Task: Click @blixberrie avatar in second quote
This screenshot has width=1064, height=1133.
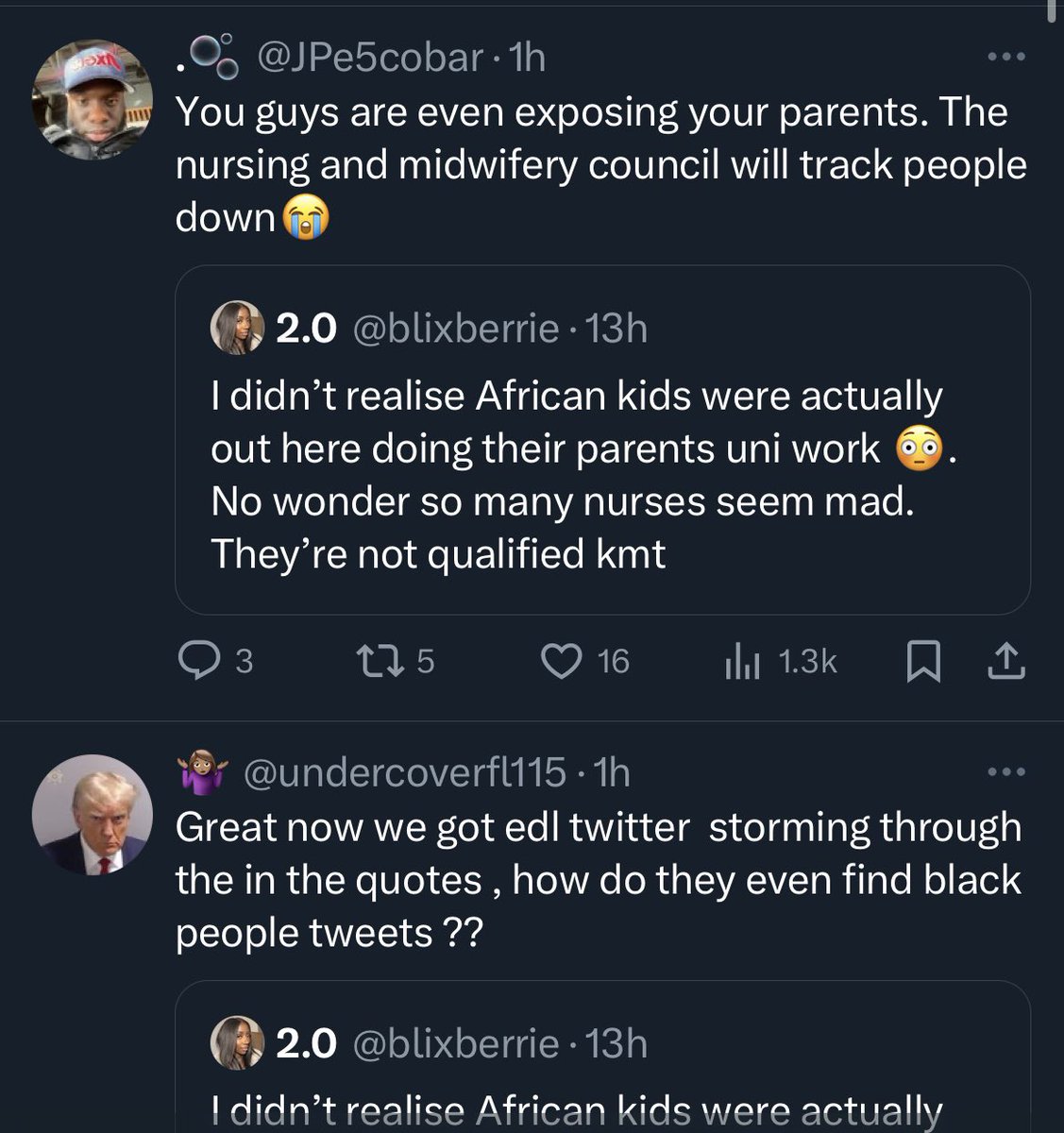Action: click(236, 1042)
